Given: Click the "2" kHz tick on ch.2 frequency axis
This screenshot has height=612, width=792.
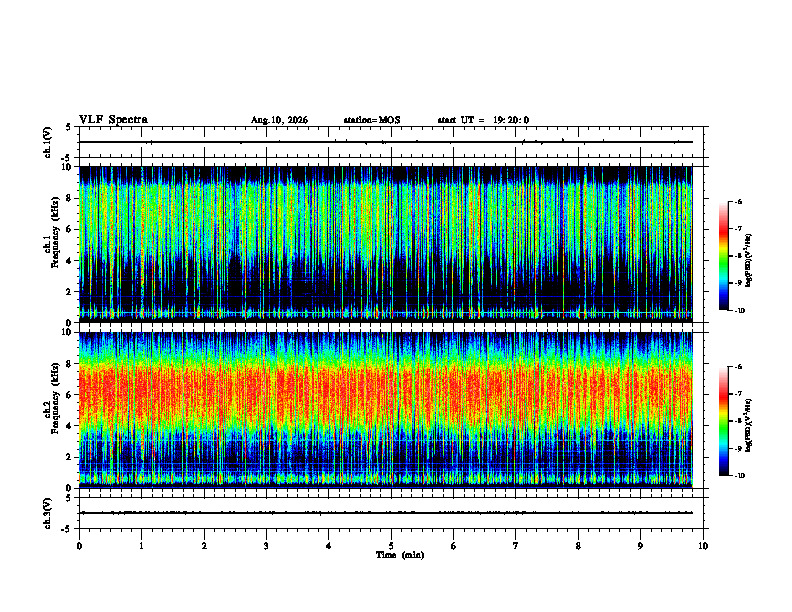Looking at the screenshot, I should [70, 457].
